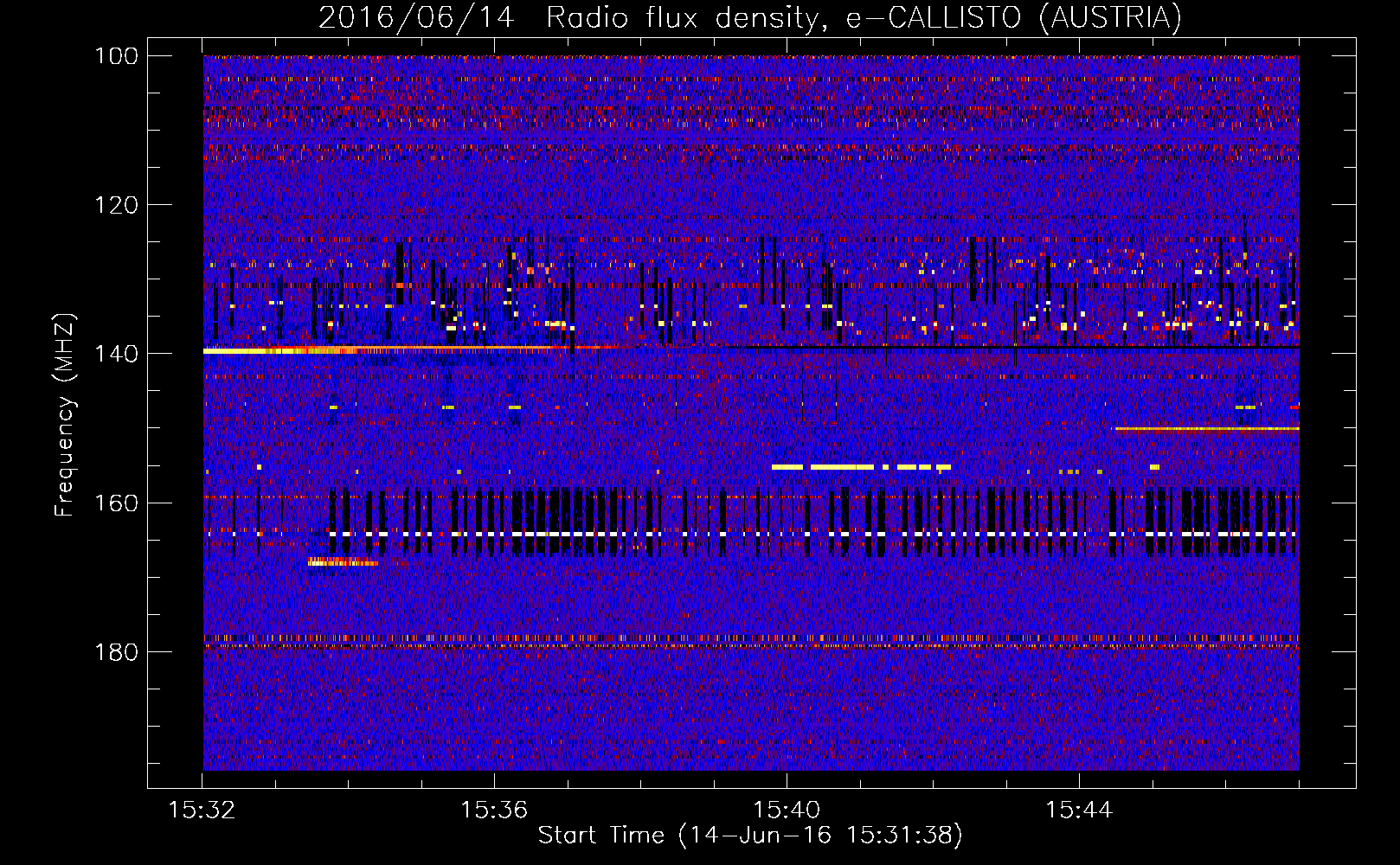Image resolution: width=1400 pixels, height=865 pixels.
Task: Click the "15:44" time tick label
Action: [1079, 811]
